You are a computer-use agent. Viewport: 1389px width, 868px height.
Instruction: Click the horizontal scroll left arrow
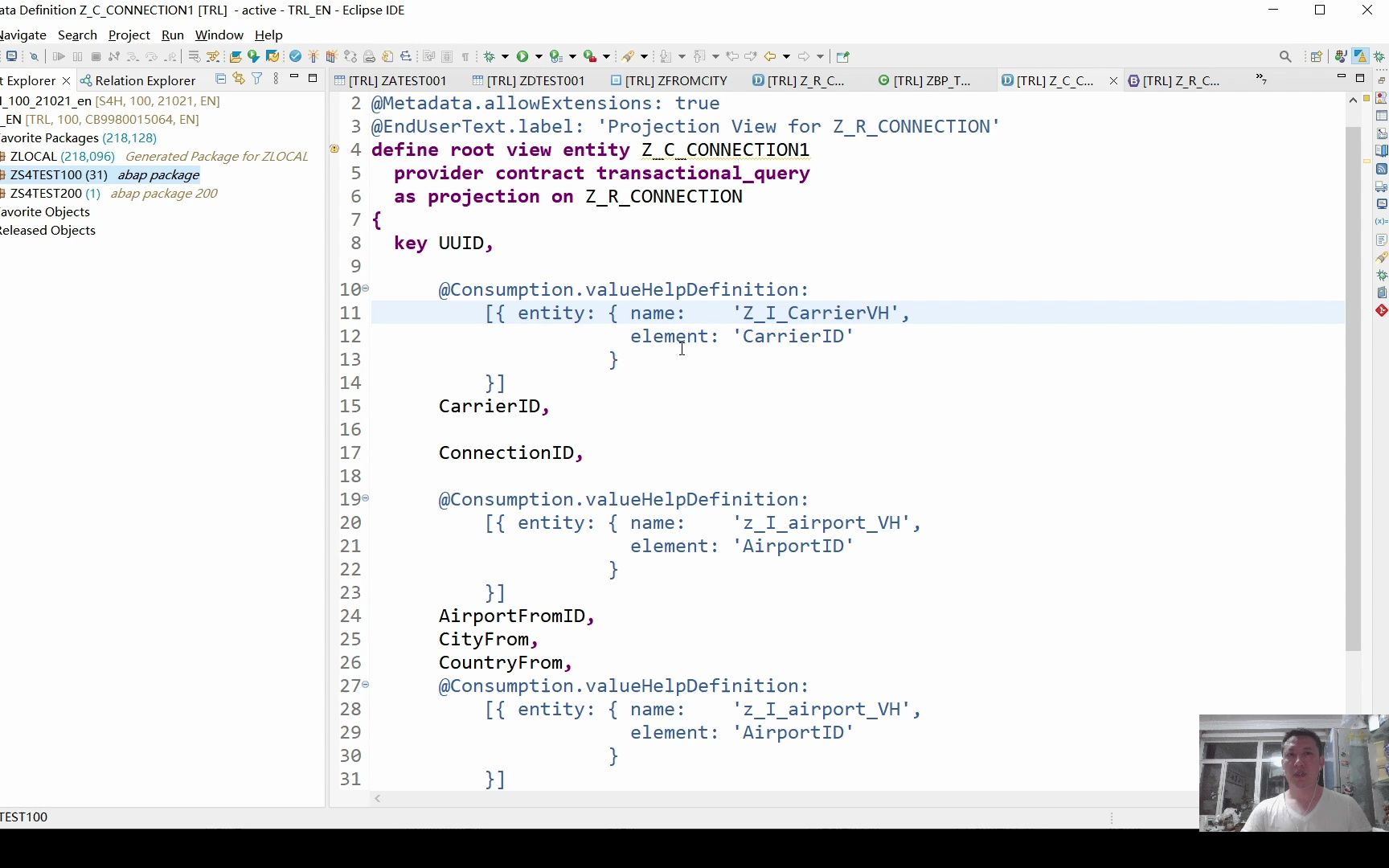(378, 798)
